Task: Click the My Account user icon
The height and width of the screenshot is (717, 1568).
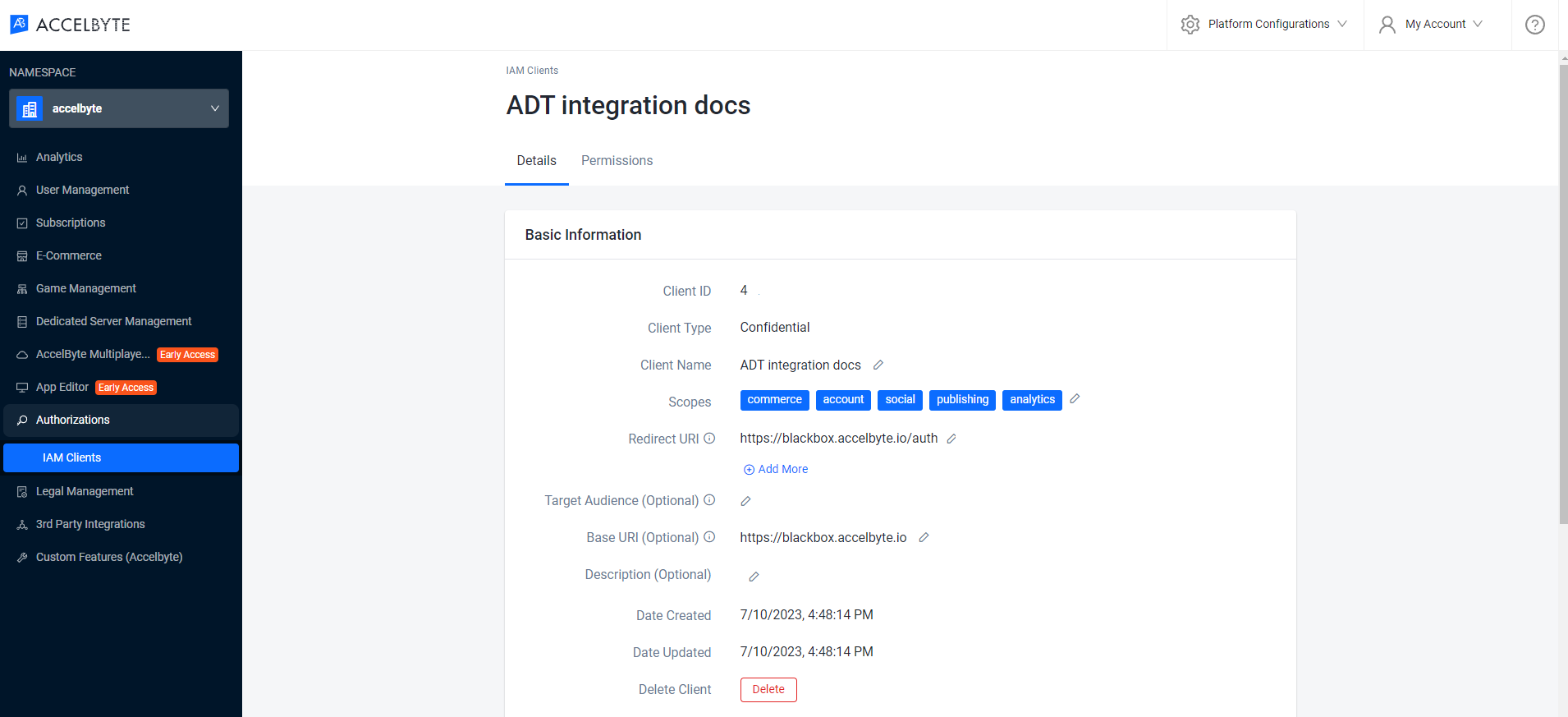Action: click(x=1387, y=25)
